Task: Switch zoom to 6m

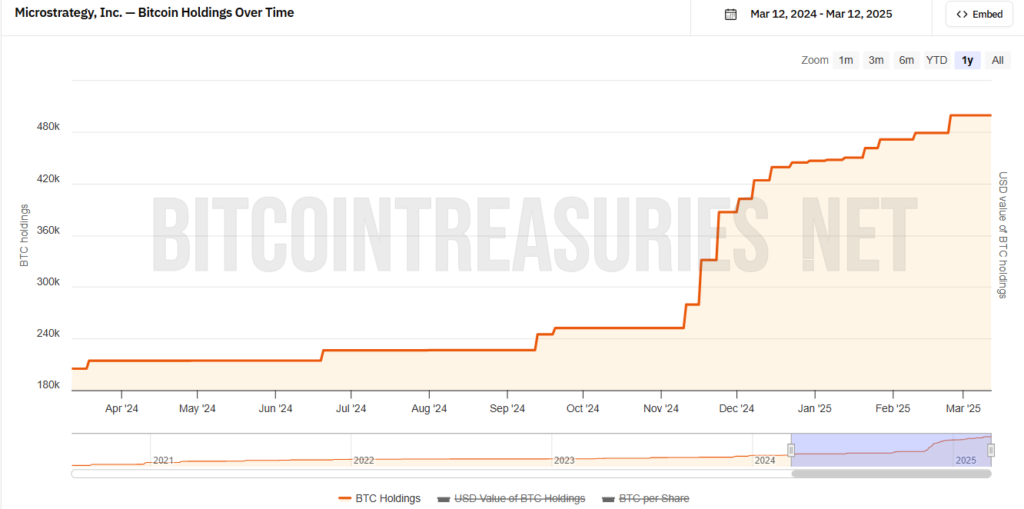Action: pos(906,60)
